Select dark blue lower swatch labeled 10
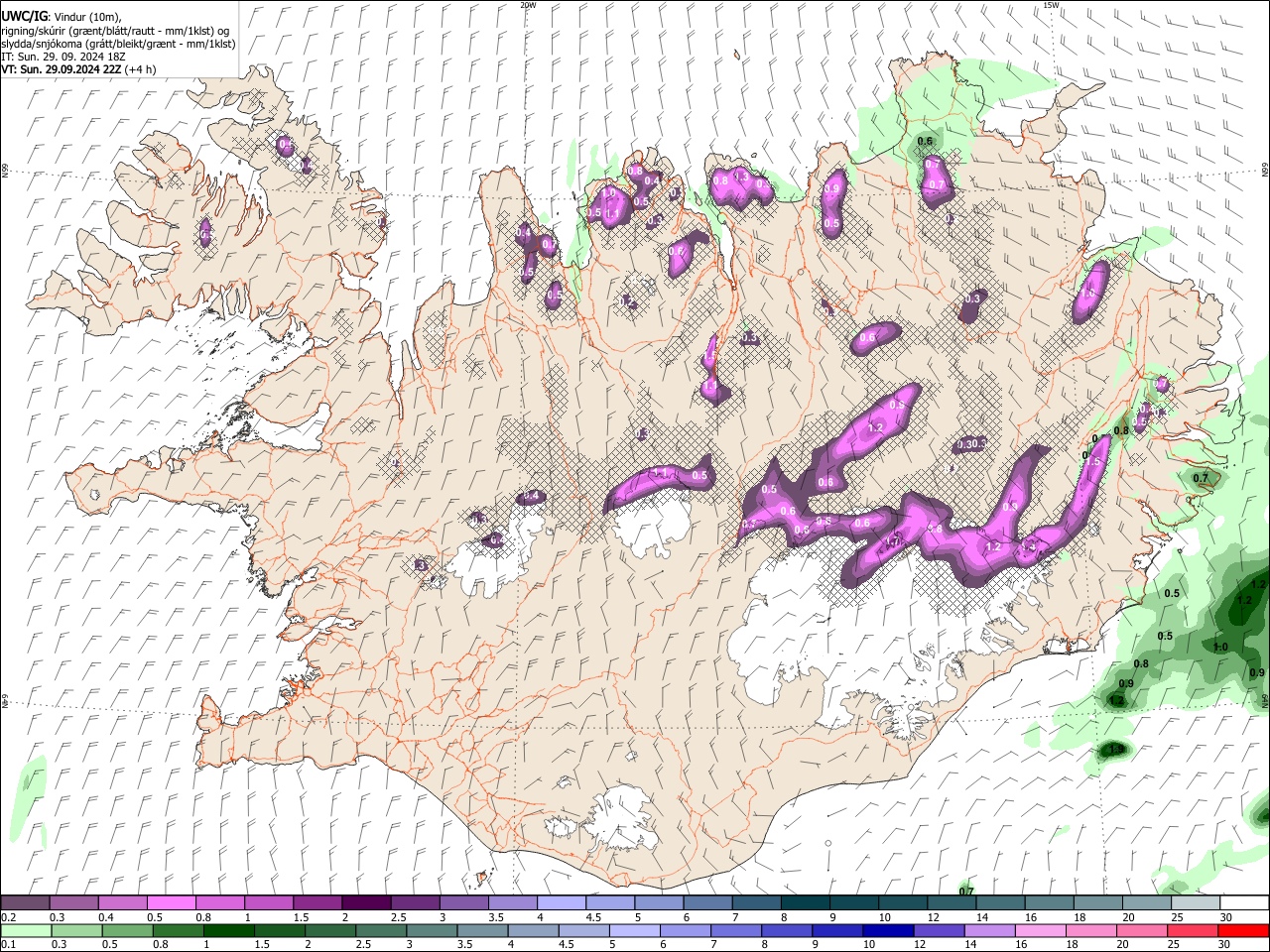Screen dimensions: 1270x952 (888, 930)
